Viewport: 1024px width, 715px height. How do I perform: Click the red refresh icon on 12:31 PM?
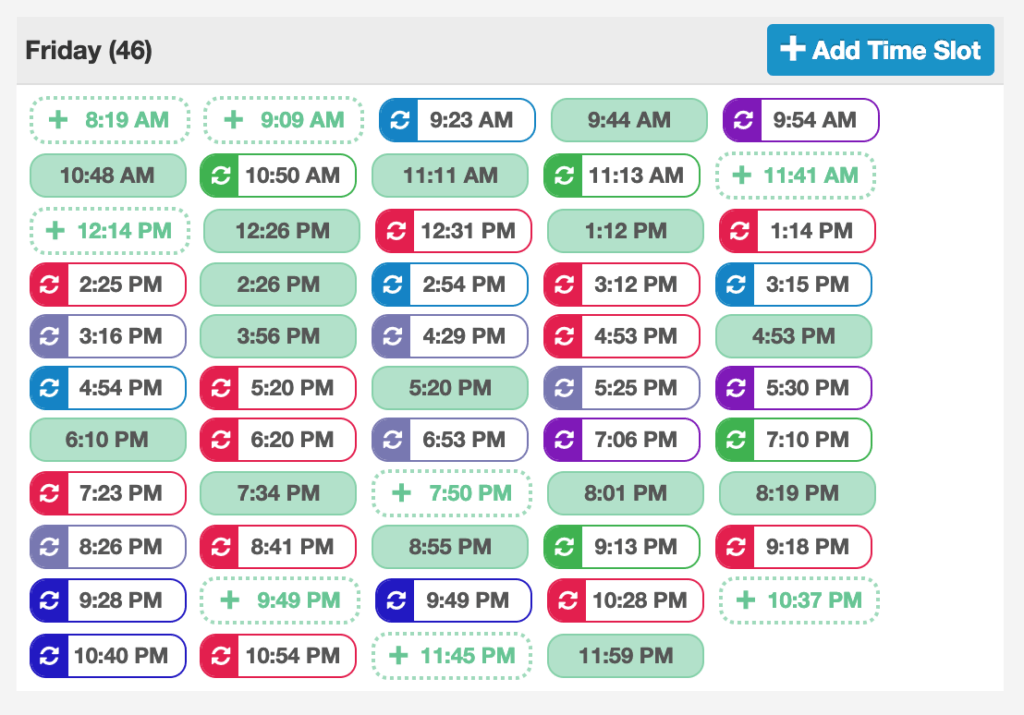tap(395, 231)
